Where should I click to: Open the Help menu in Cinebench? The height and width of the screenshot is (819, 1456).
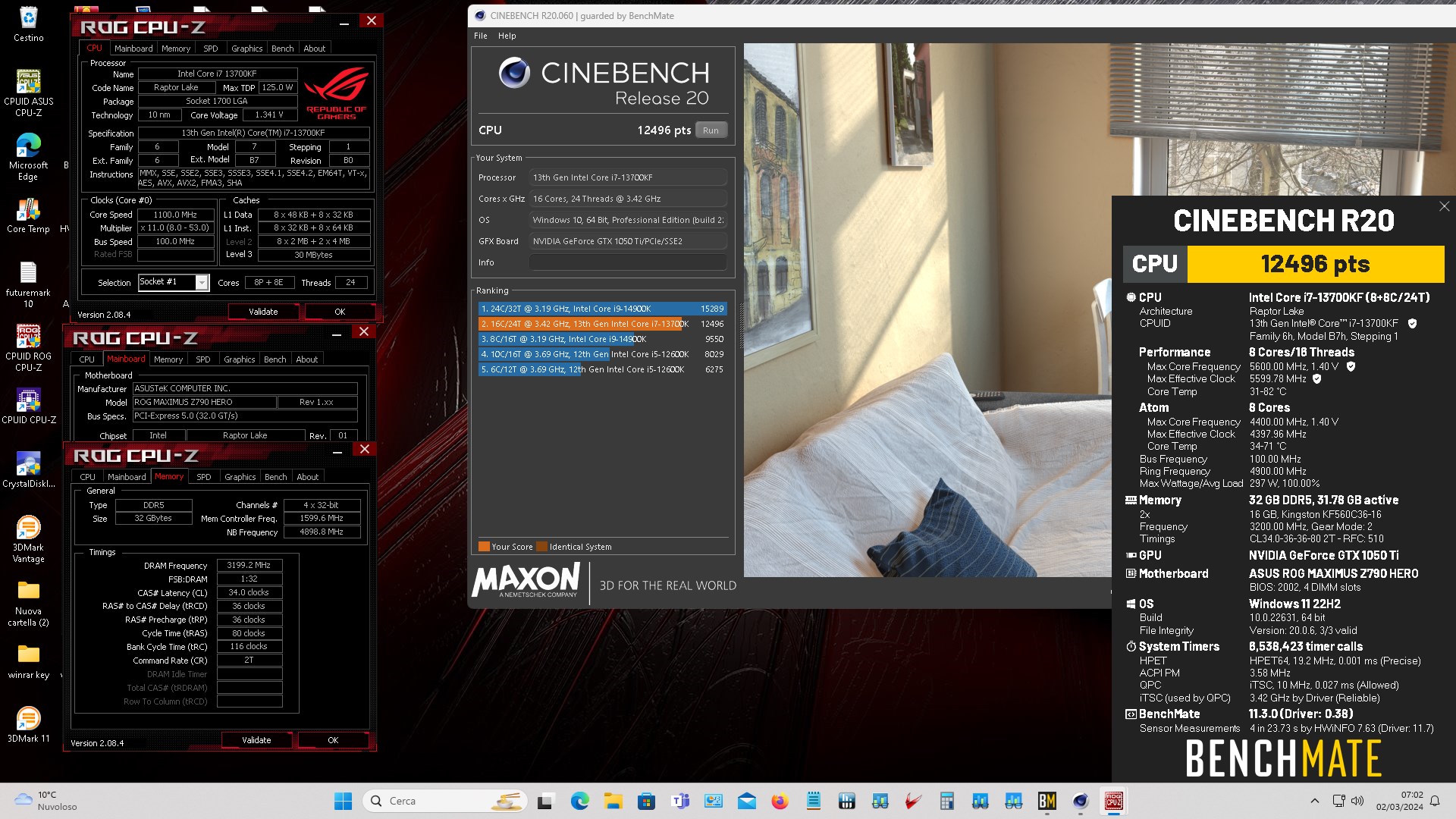pyautogui.click(x=507, y=36)
